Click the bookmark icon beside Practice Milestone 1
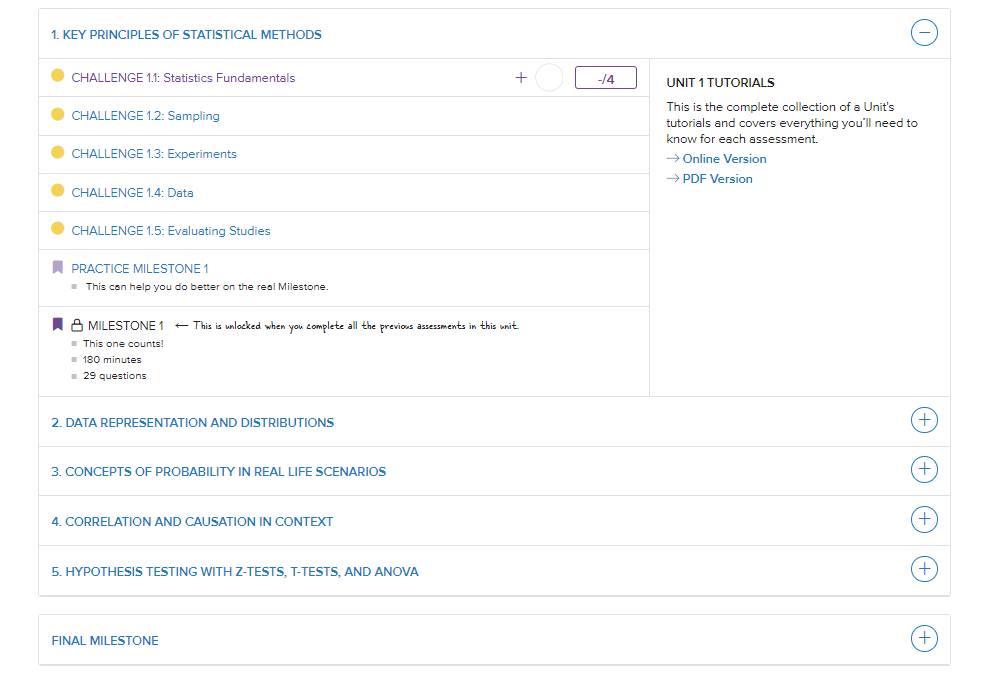Image resolution: width=992 pixels, height=693 pixels. point(58,267)
